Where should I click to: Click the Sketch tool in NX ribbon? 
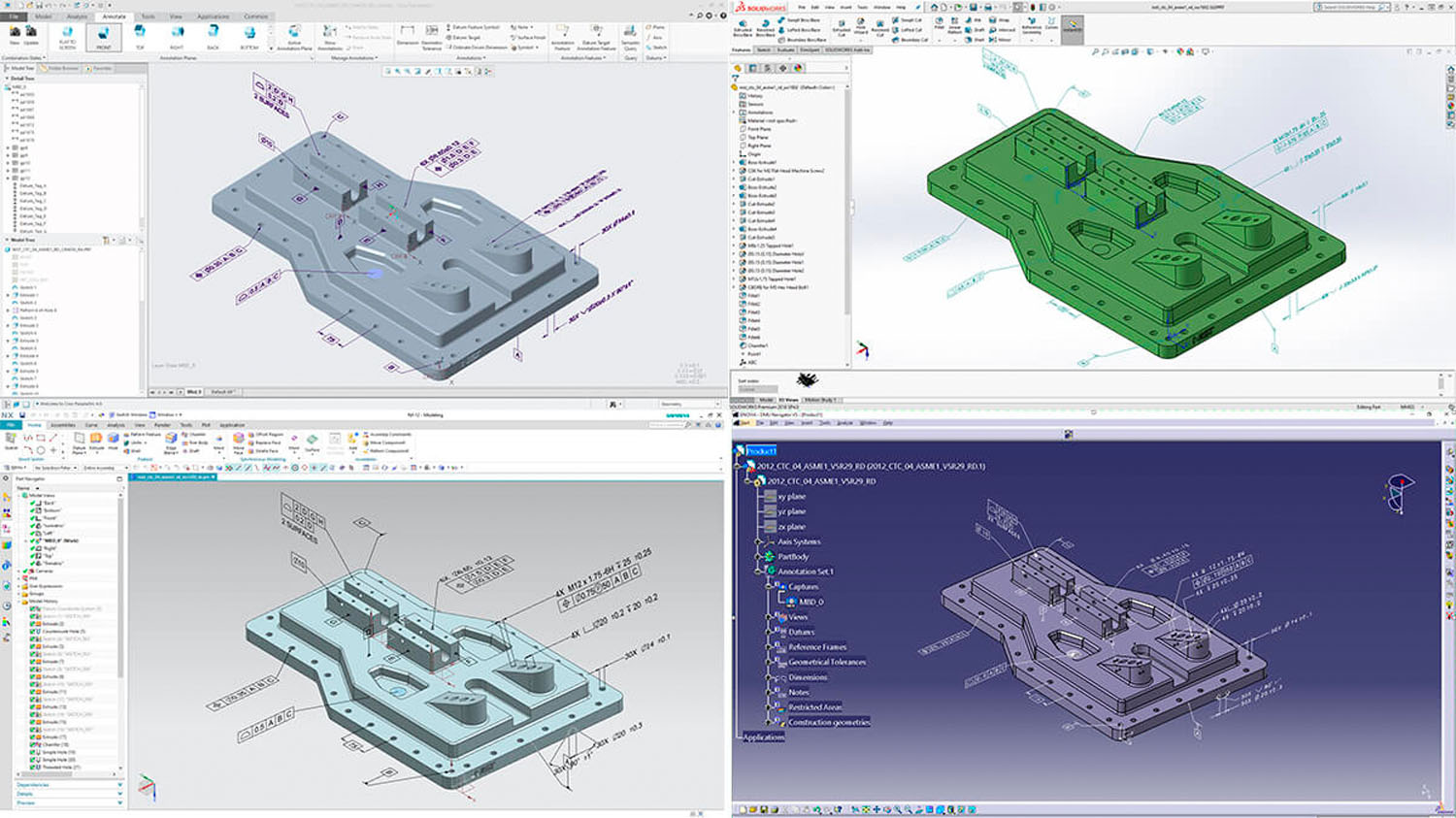click(x=12, y=442)
